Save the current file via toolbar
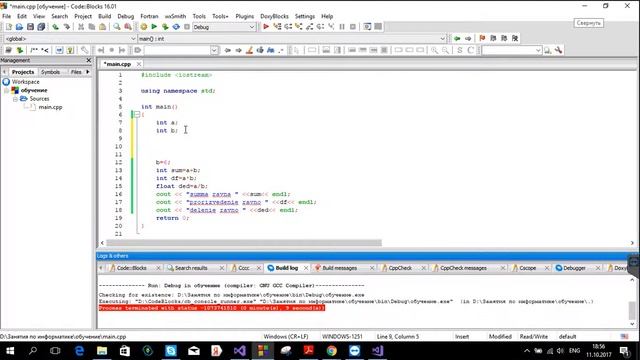Image resolution: width=640 pixels, height=360 pixels. [30, 27]
